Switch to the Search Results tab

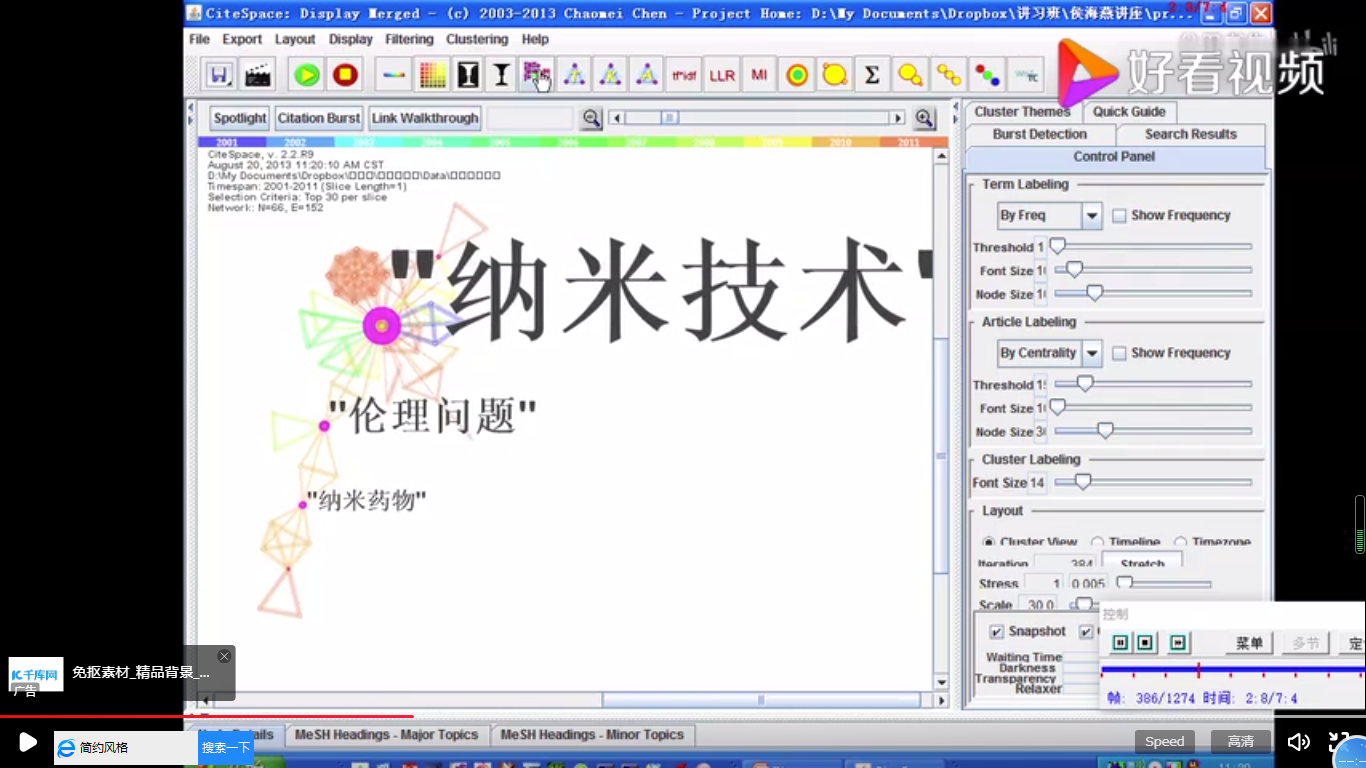[x=1190, y=134]
